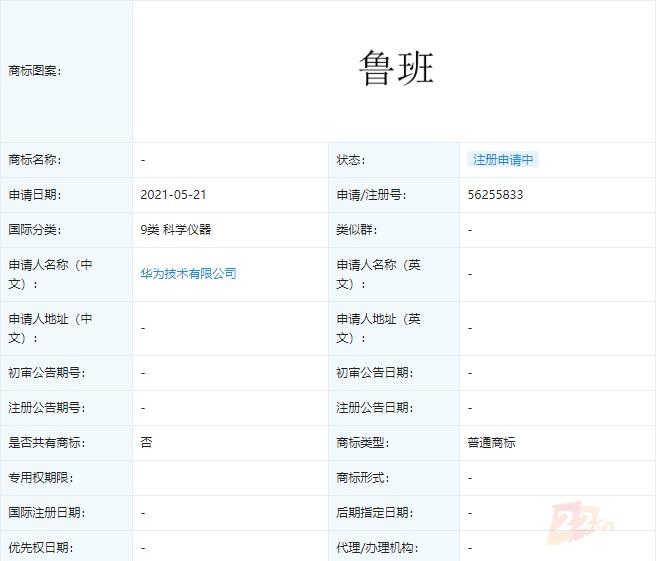The image size is (656, 561).
Task: Click the 商标名称 field label
Action: point(35,160)
